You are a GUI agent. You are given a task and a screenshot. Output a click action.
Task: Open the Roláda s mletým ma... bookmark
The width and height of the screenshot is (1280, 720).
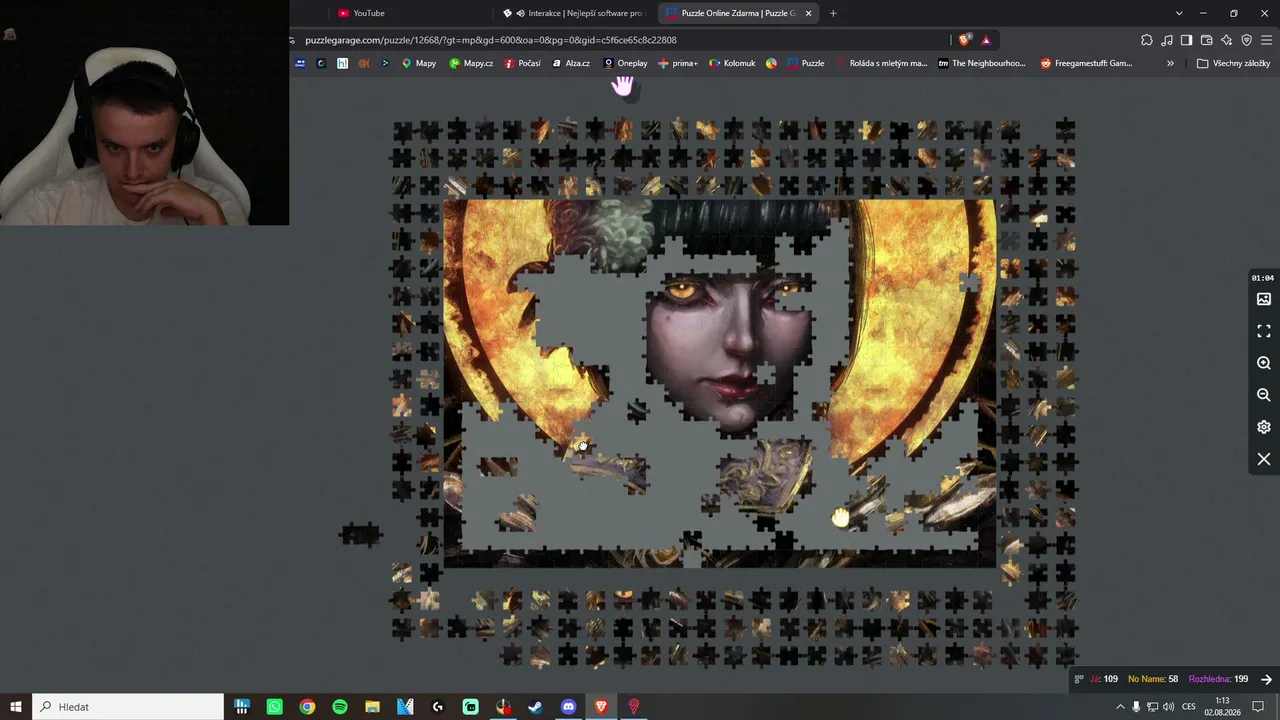[882, 63]
